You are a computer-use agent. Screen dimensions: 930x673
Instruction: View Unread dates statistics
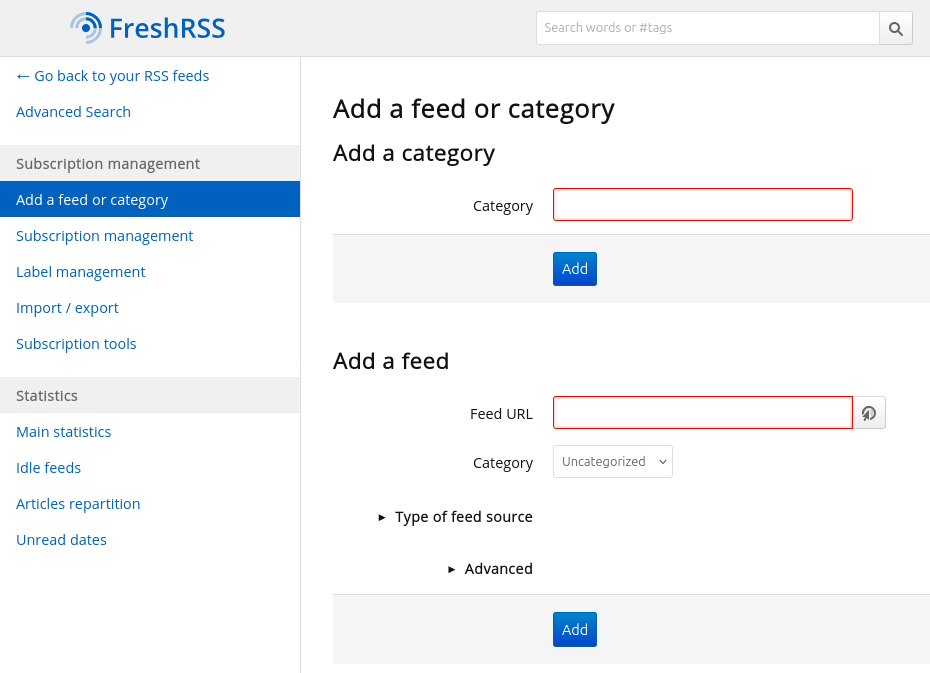(61, 540)
